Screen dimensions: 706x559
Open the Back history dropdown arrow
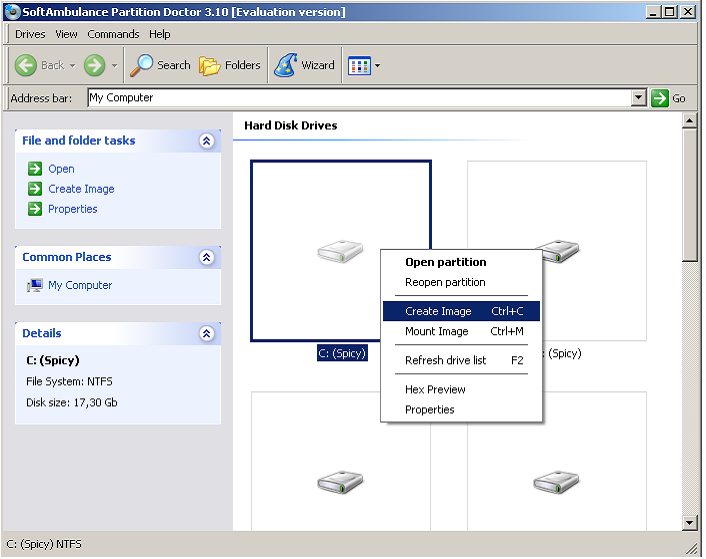[x=72, y=66]
